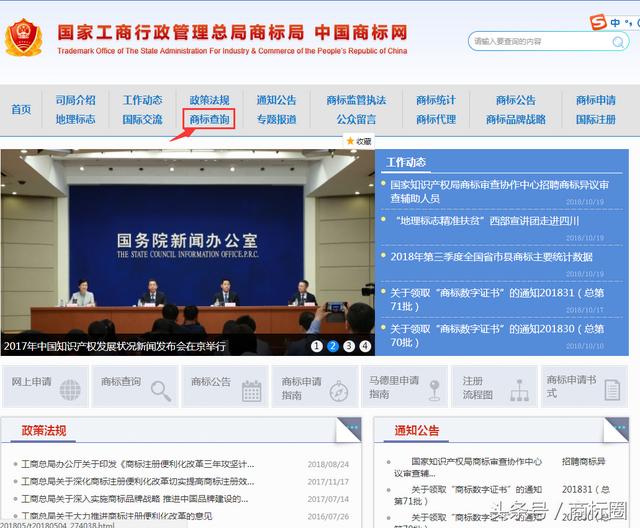
Task: Click the Trademark Office emblem logo
Action: click(x=23, y=38)
